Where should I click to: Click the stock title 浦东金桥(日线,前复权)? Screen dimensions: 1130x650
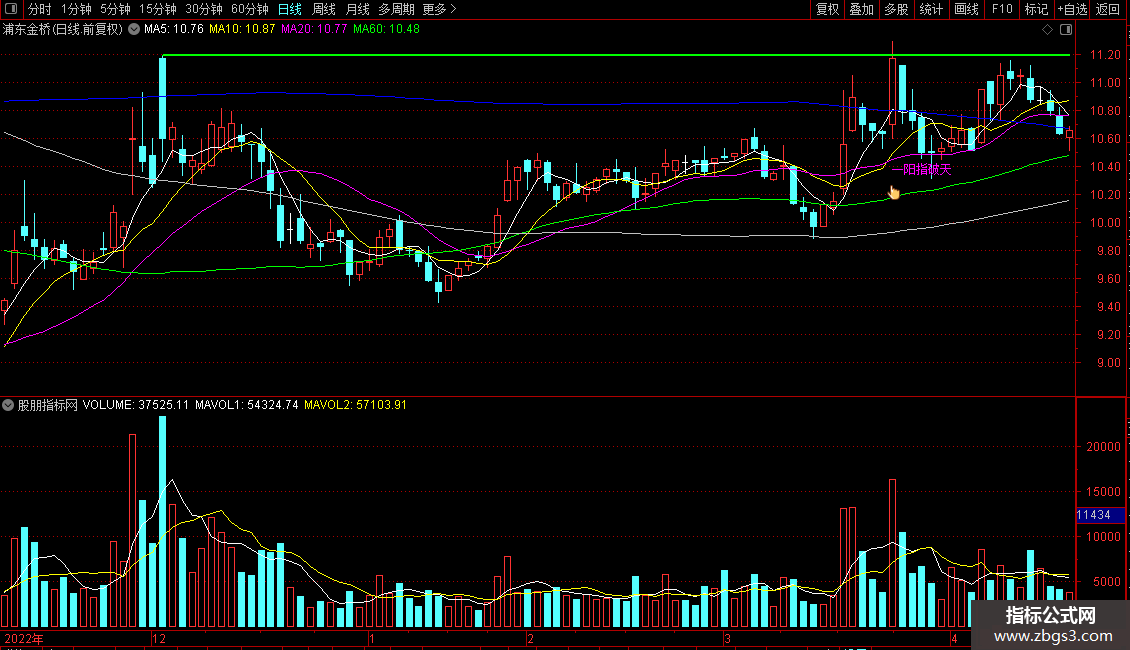63,30
